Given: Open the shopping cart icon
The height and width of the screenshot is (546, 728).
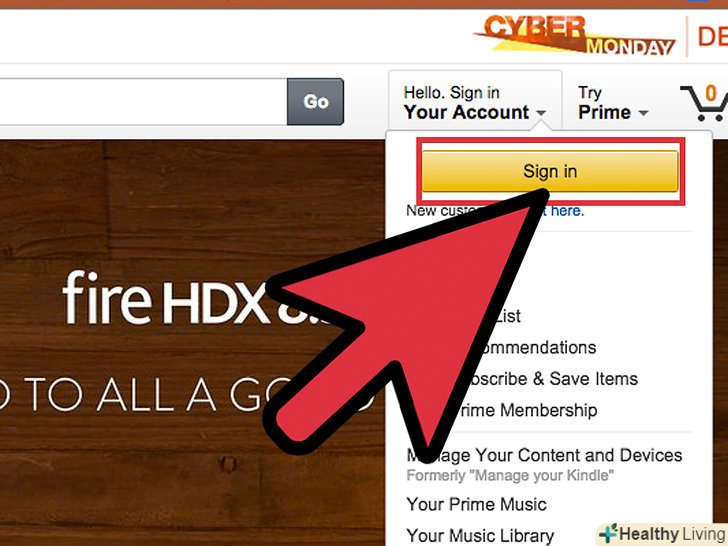Looking at the screenshot, I should [x=704, y=103].
